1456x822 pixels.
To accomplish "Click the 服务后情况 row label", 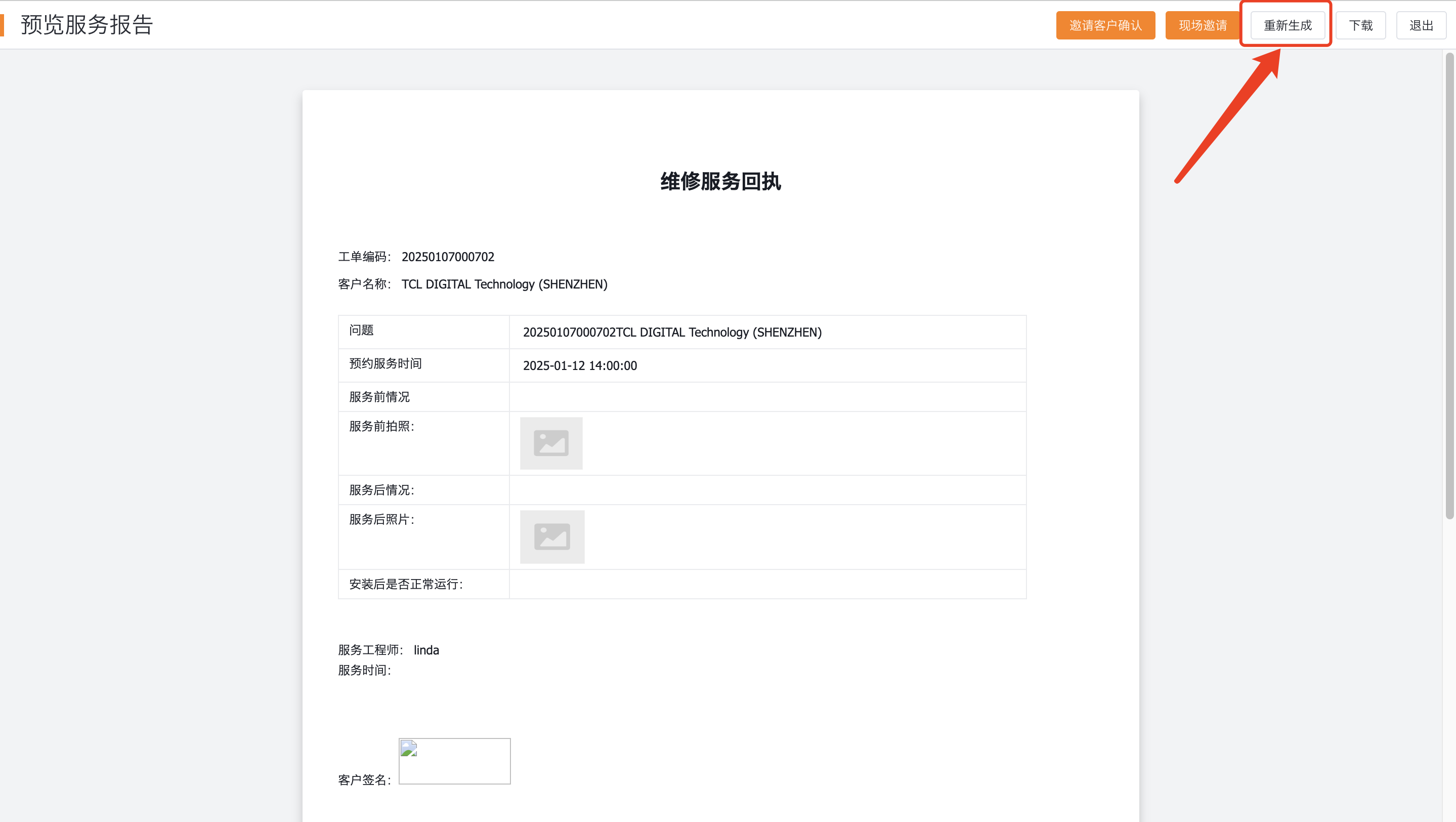I will point(381,490).
